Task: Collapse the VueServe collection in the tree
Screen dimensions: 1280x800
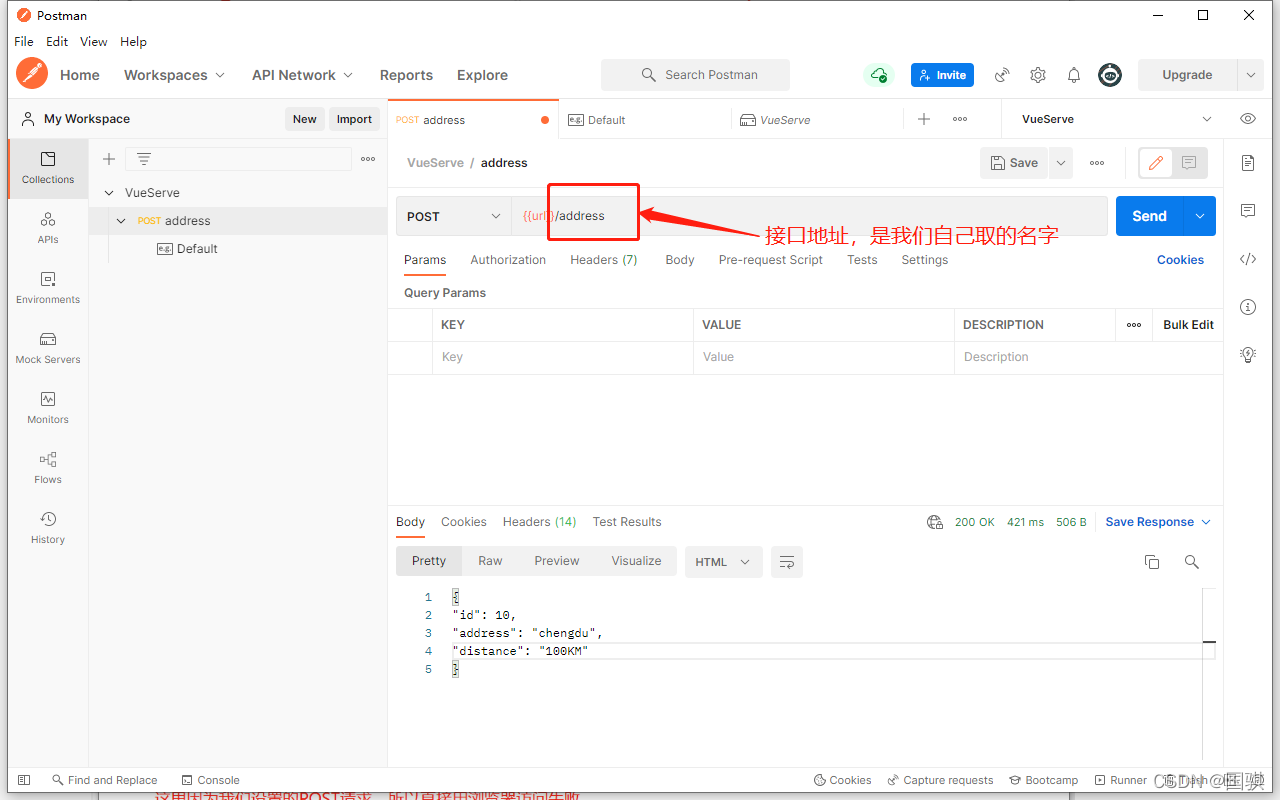Action: 109,193
